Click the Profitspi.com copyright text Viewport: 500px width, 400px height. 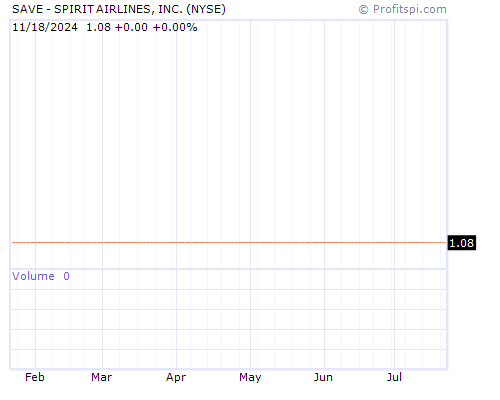pyautogui.click(x=403, y=9)
